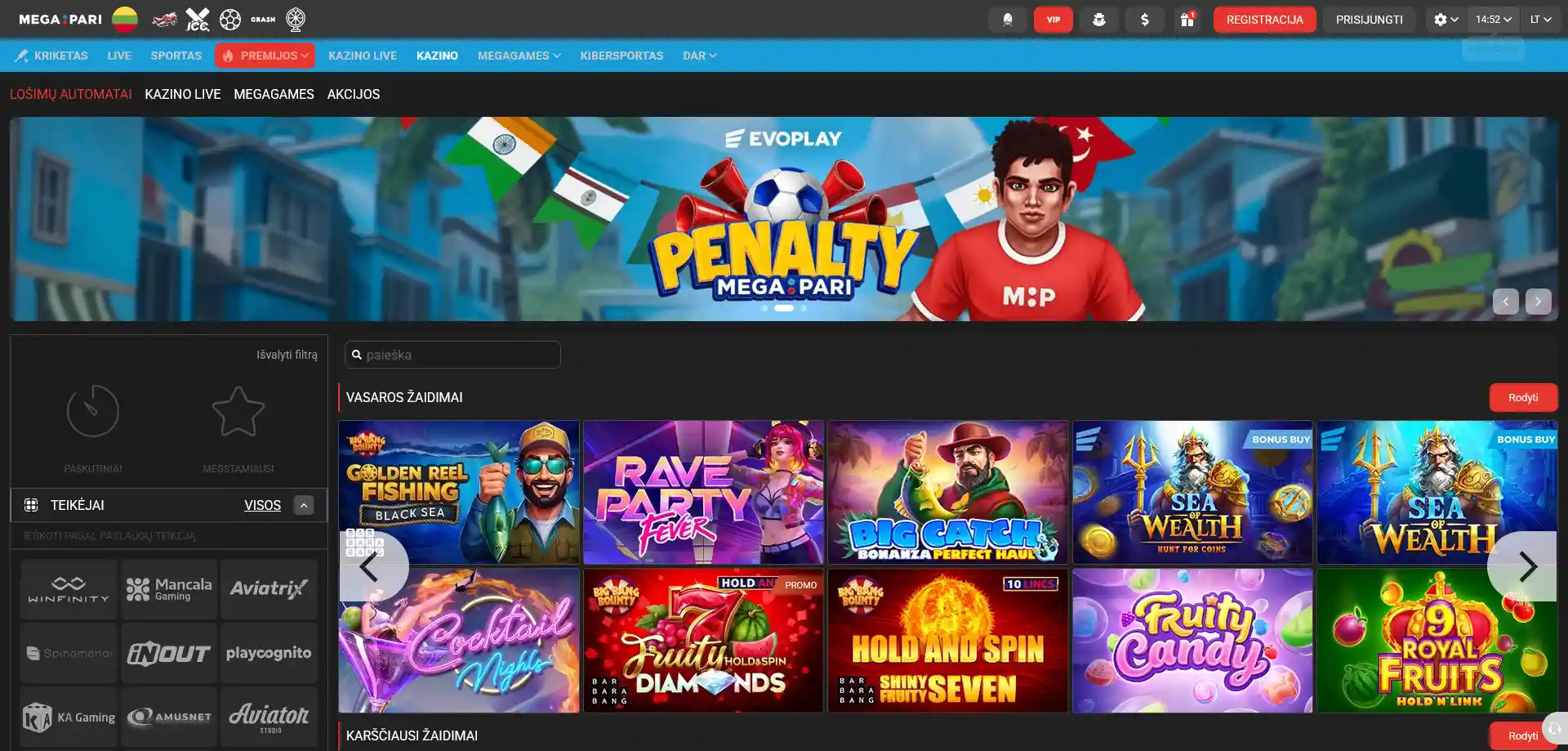Expand the Megagames dropdown in blue bar
Image resolution: width=1568 pixels, height=751 pixels.
point(519,56)
